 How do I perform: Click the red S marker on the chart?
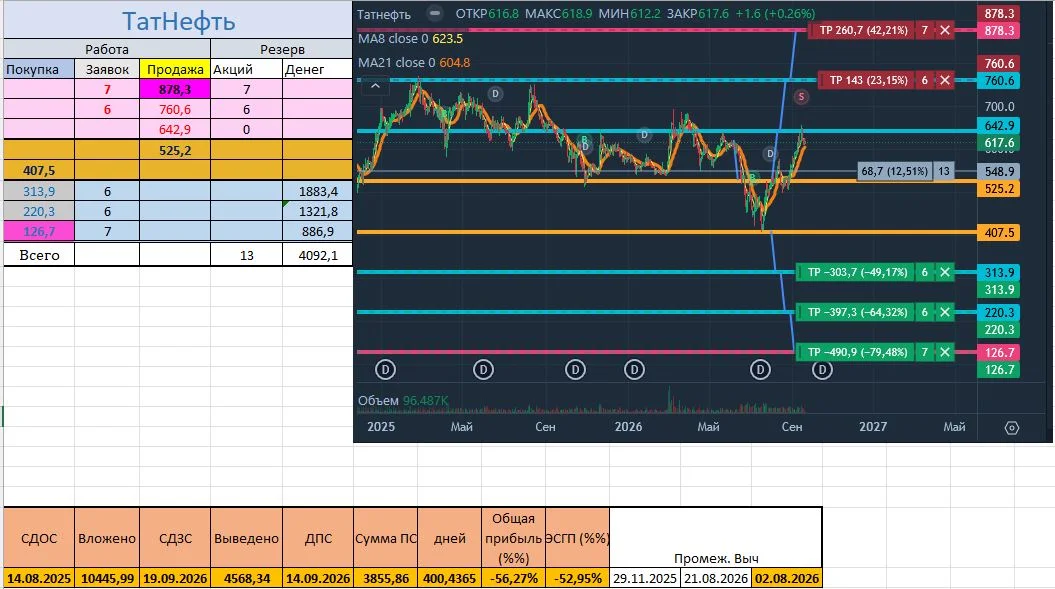point(801,96)
